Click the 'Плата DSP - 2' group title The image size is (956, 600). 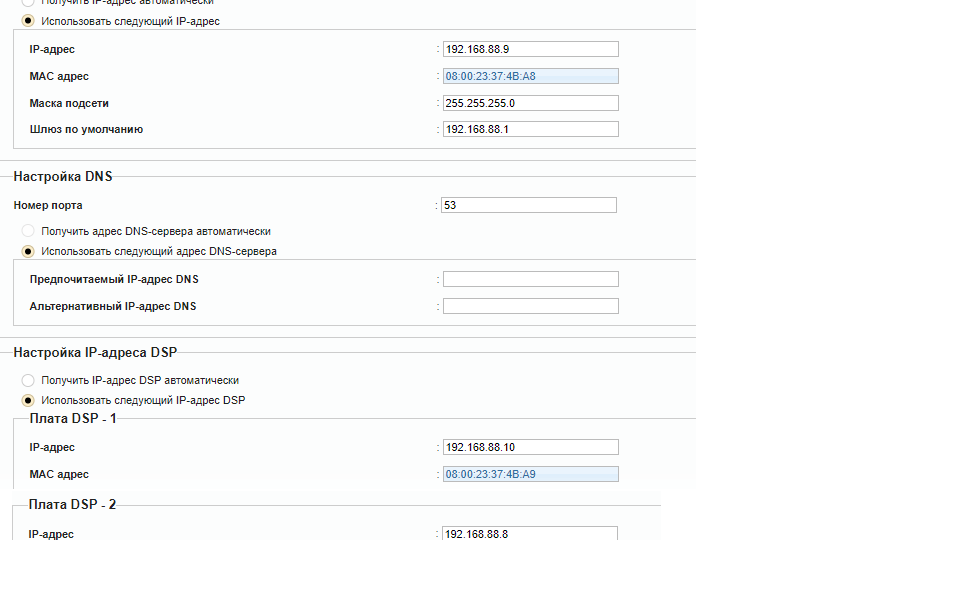point(72,505)
